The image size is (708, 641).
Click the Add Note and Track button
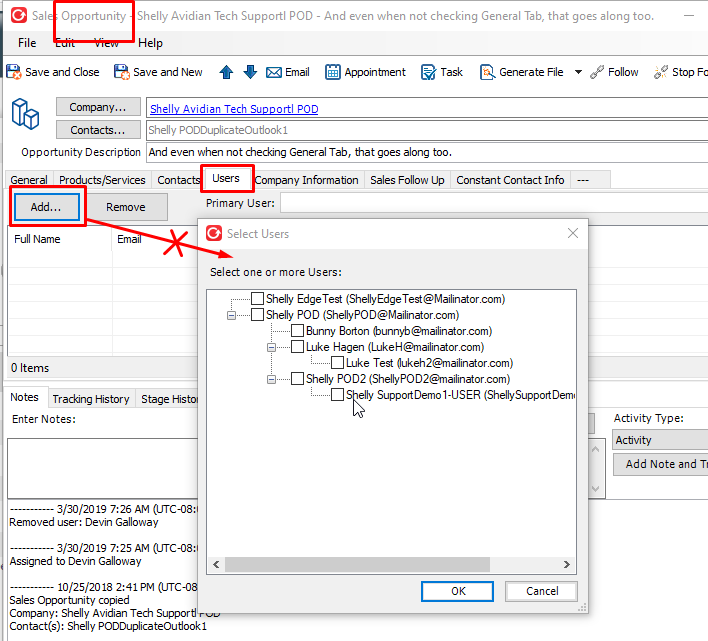661,464
